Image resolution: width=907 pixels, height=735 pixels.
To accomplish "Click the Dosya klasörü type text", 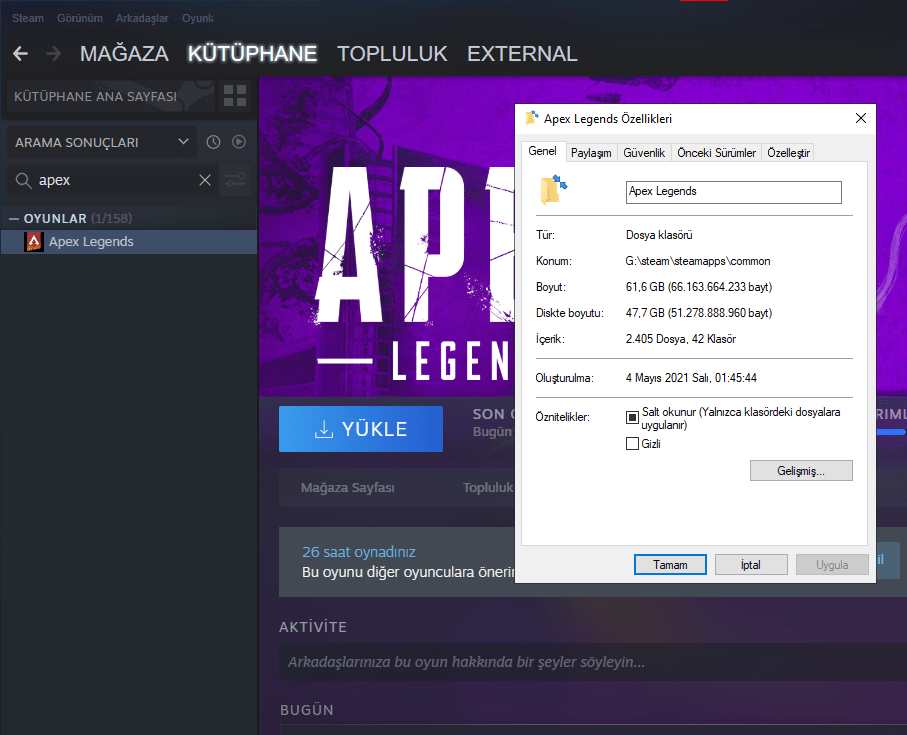I will click(659, 235).
